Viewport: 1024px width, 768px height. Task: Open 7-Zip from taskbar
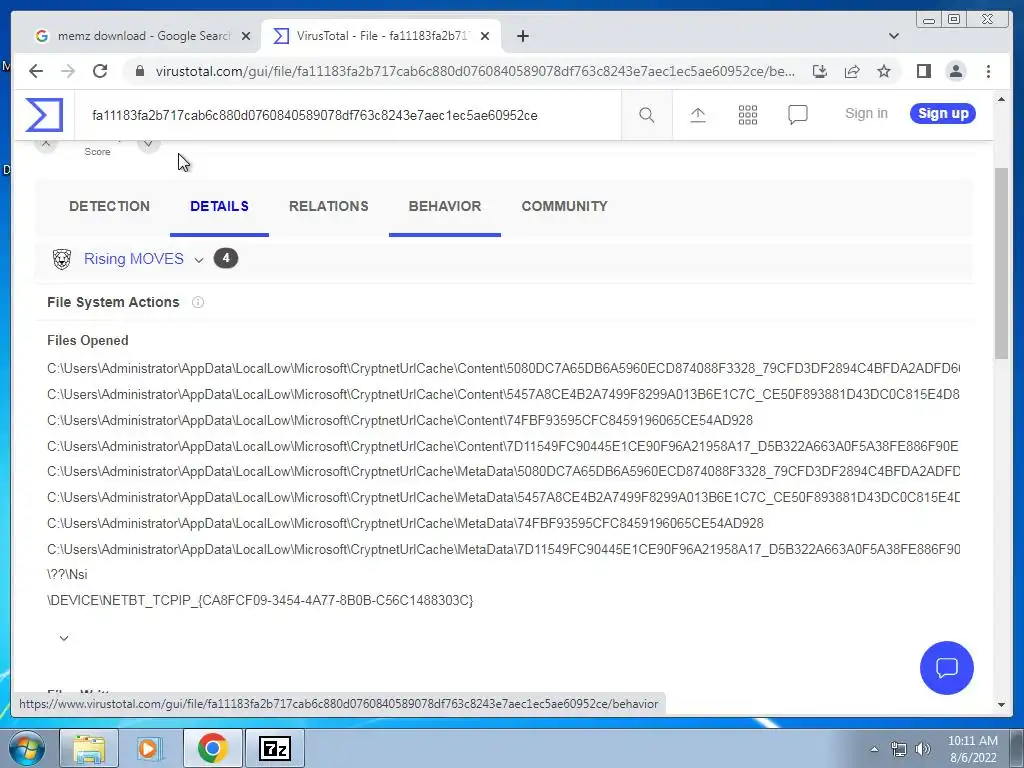point(274,748)
